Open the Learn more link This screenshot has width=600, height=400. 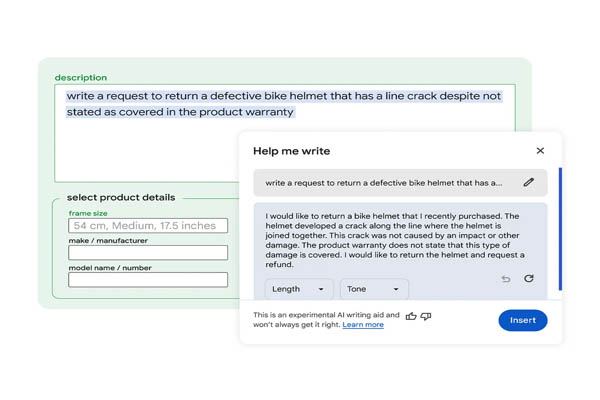click(363, 325)
